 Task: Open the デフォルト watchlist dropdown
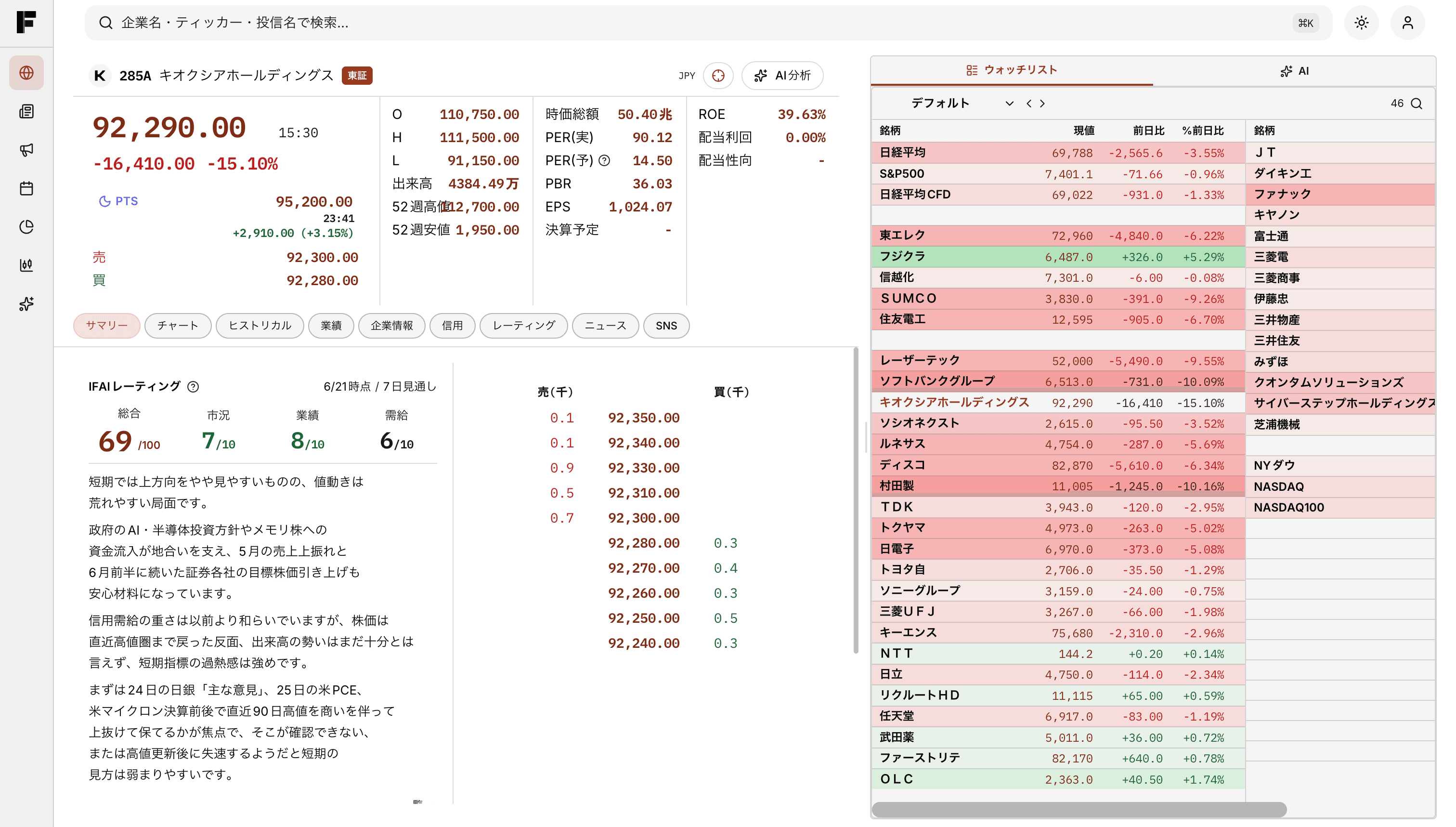(962, 104)
